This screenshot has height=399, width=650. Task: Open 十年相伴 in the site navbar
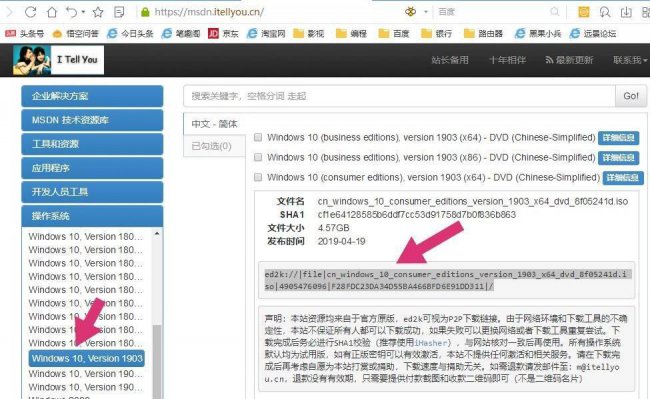[x=507, y=60]
